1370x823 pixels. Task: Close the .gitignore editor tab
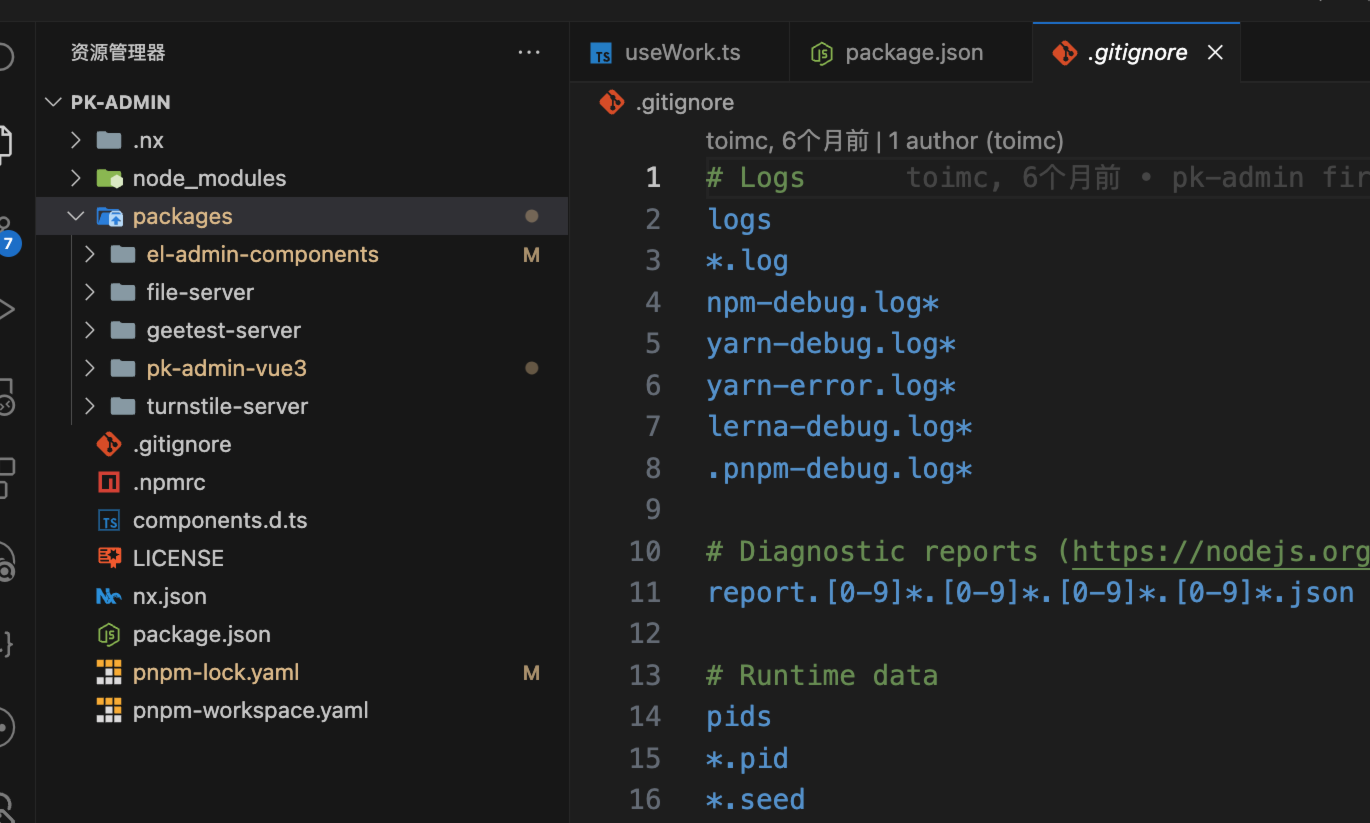tap(1215, 53)
